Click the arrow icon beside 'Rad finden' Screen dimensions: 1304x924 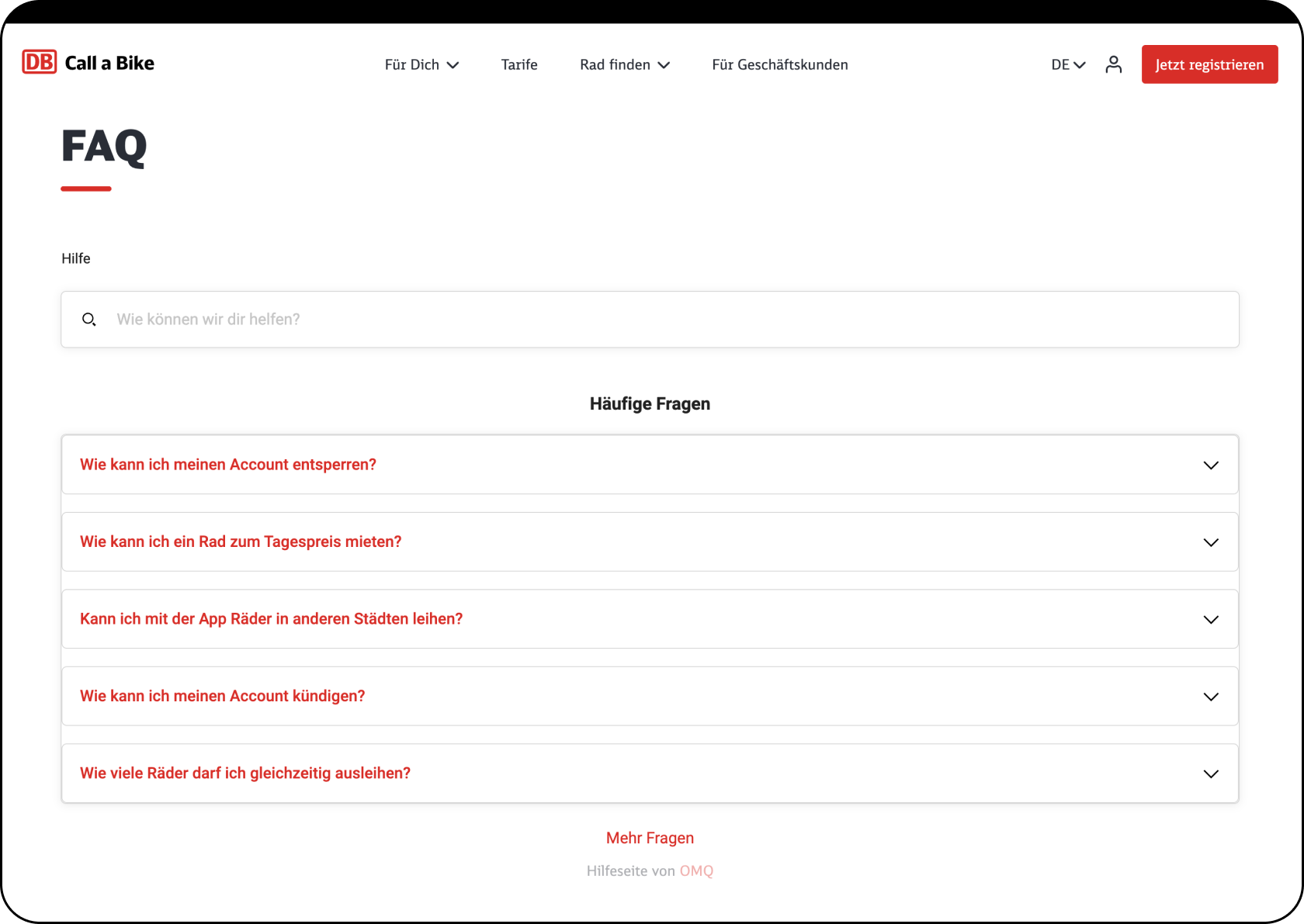tap(664, 65)
